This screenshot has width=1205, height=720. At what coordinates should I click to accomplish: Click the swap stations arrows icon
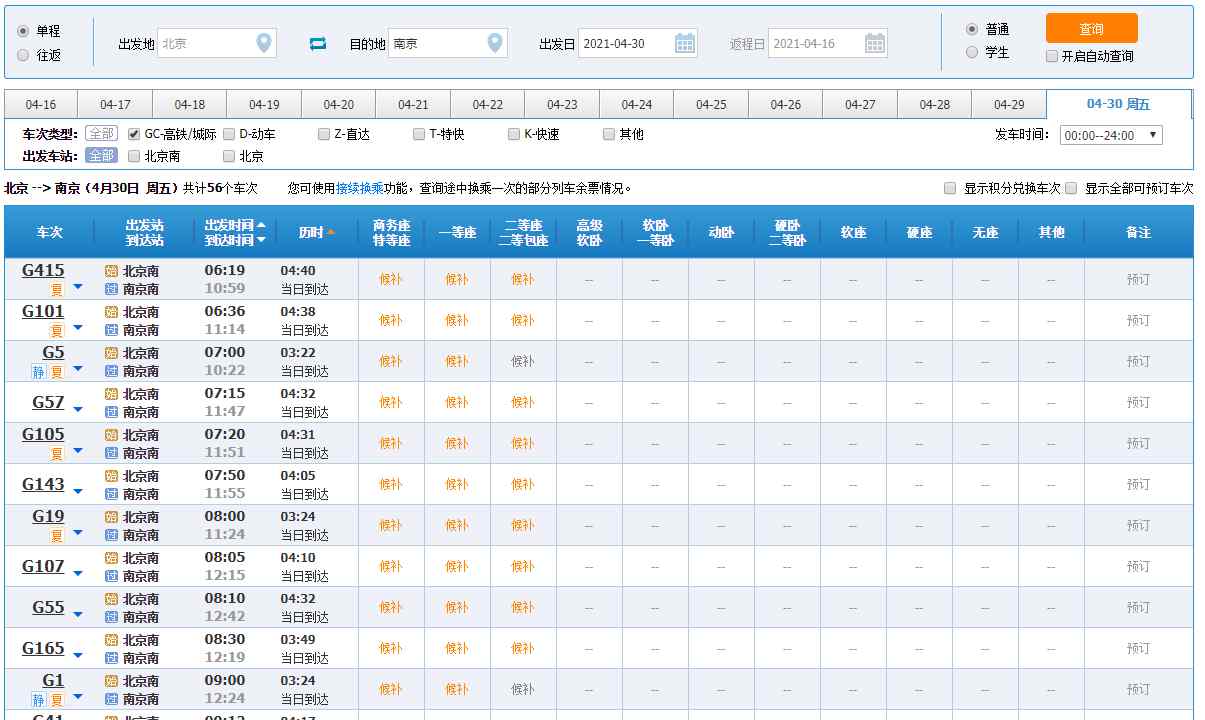(318, 43)
